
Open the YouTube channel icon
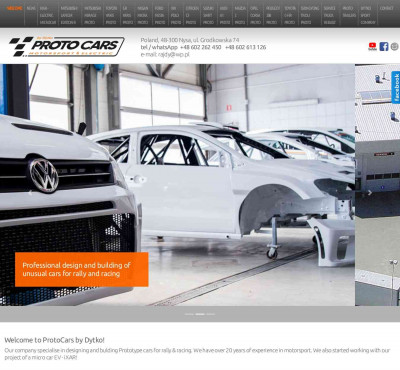(x=372, y=46)
